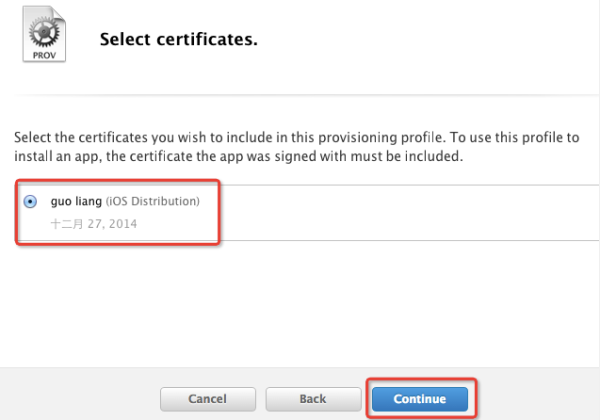The height and width of the screenshot is (420, 600).
Task: Click the PROV provisioning file icon
Action: tap(44, 34)
